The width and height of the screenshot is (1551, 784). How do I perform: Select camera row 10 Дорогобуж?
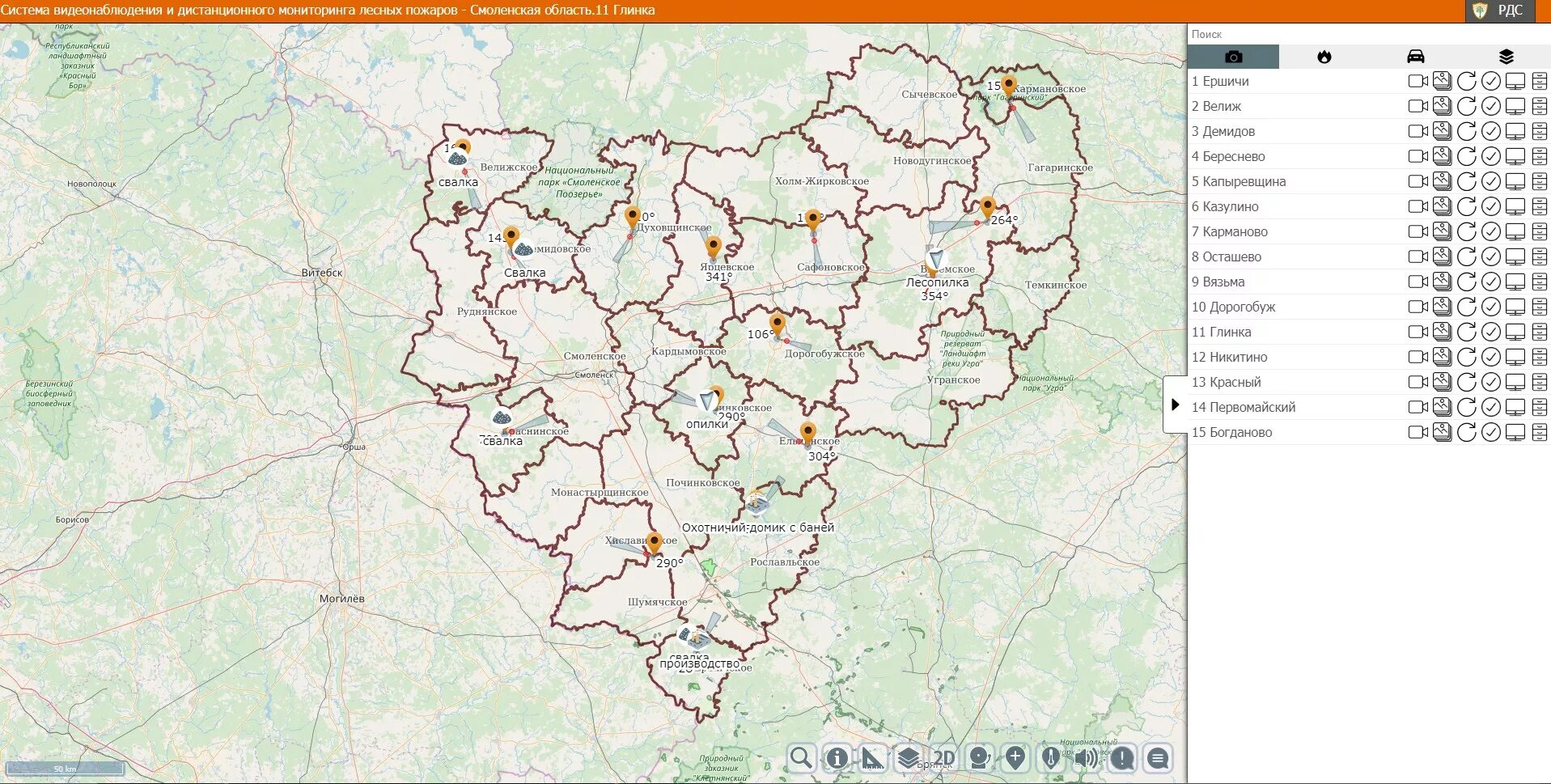click(1369, 307)
